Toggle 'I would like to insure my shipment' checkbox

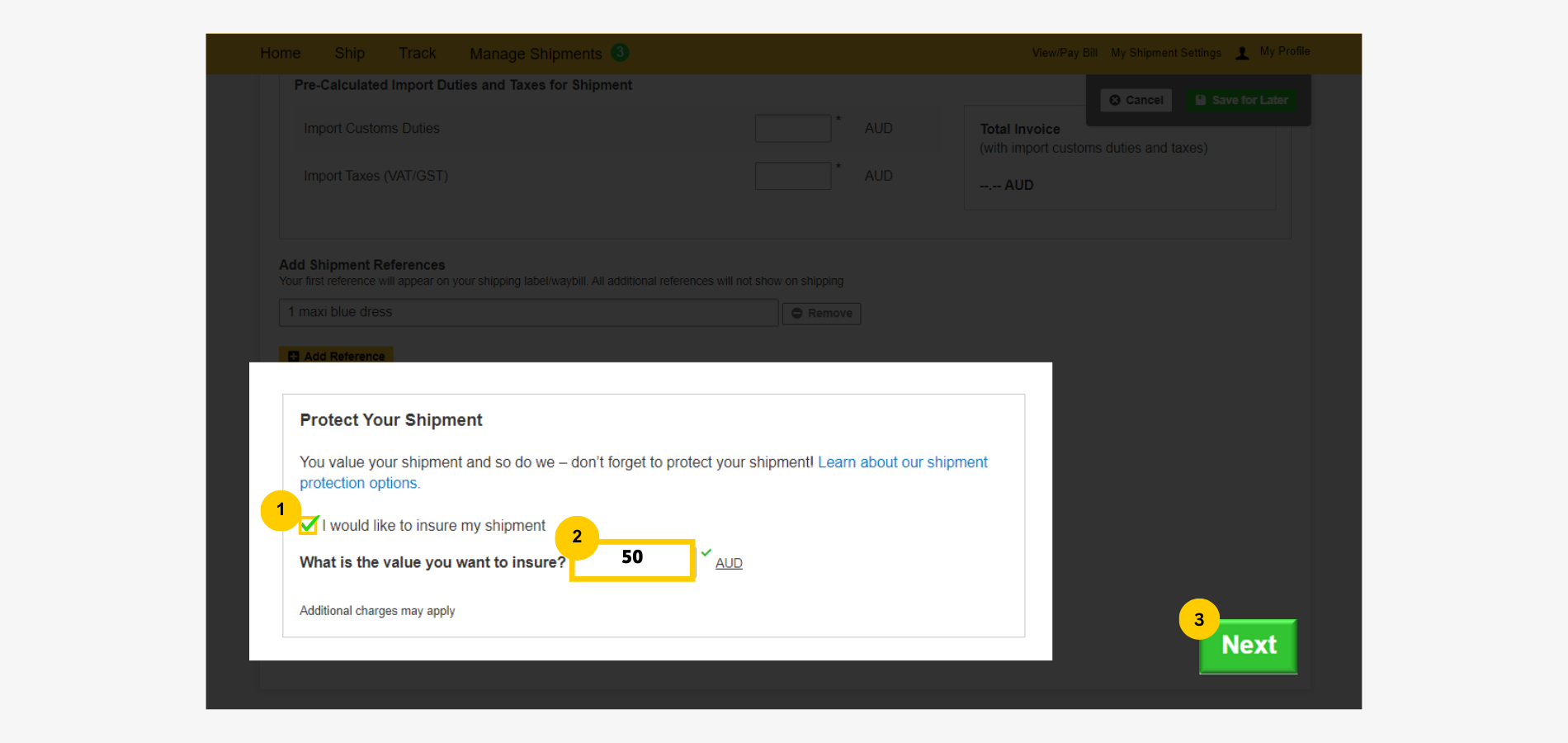(x=309, y=525)
